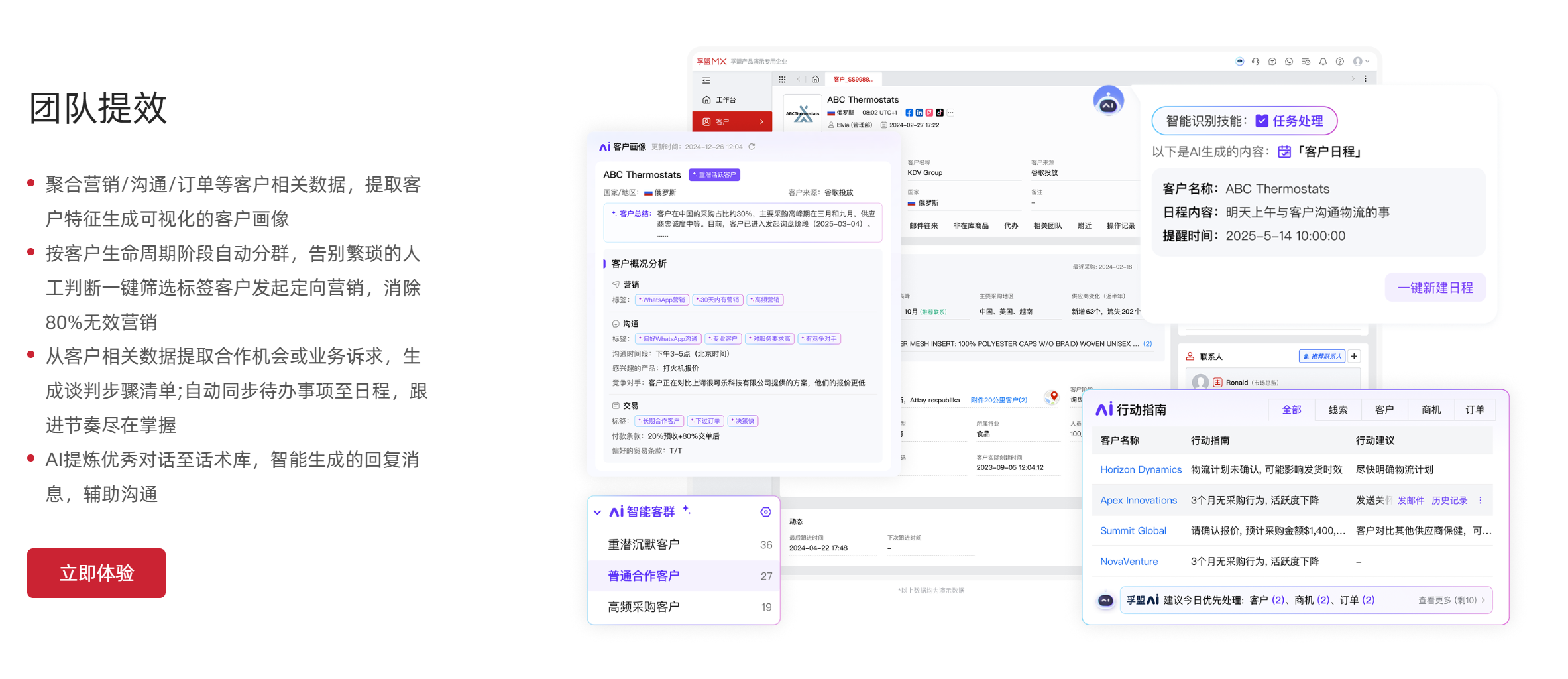
Task: Click the AI robot avatar icon
Action: (1108, 101)
